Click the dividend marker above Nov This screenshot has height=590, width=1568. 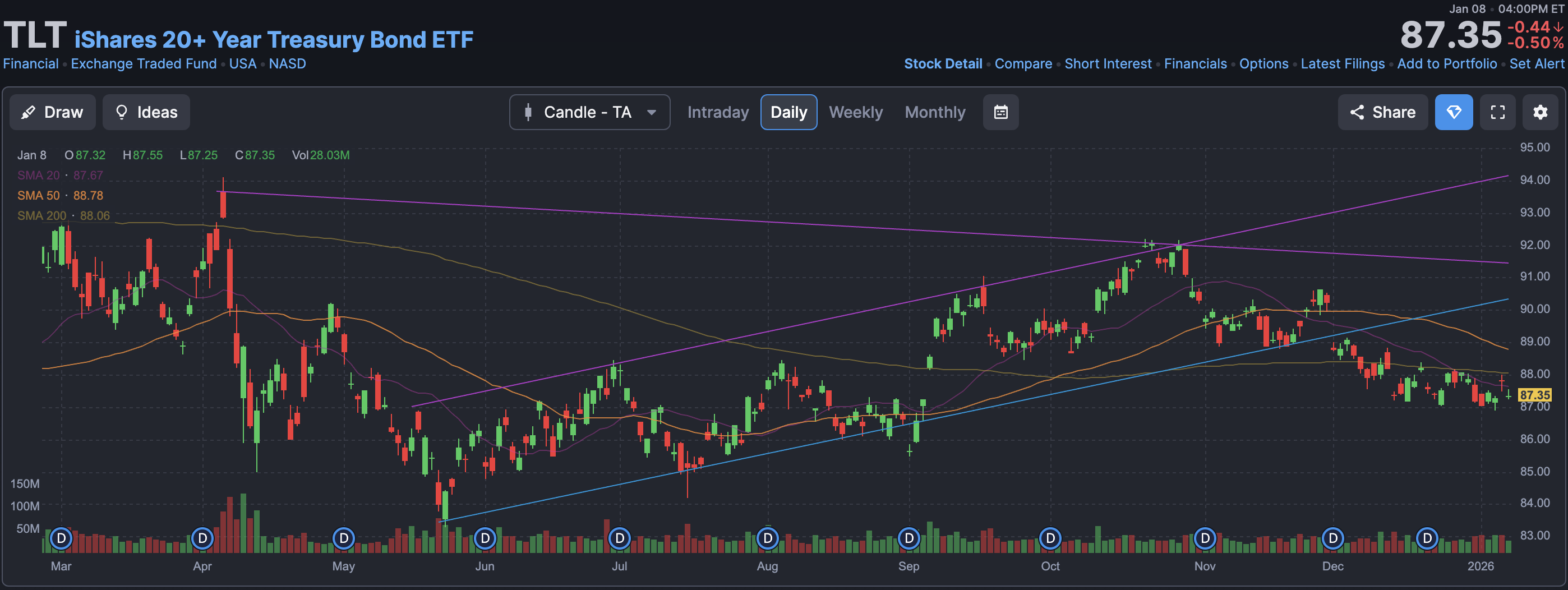(x=1205, y=538)
